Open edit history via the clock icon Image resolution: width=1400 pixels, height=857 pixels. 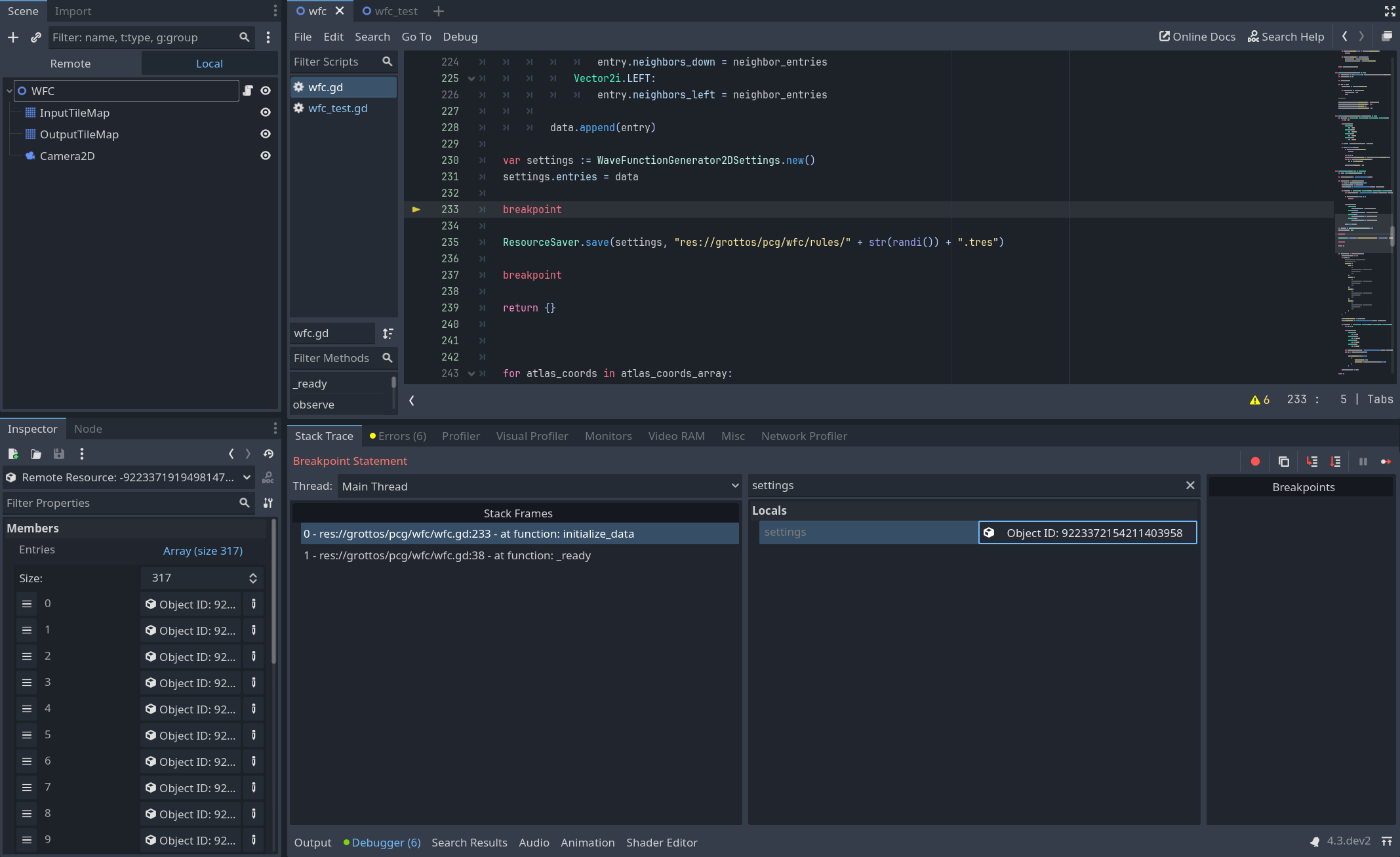pyautogui.click(x=268, y=453)
